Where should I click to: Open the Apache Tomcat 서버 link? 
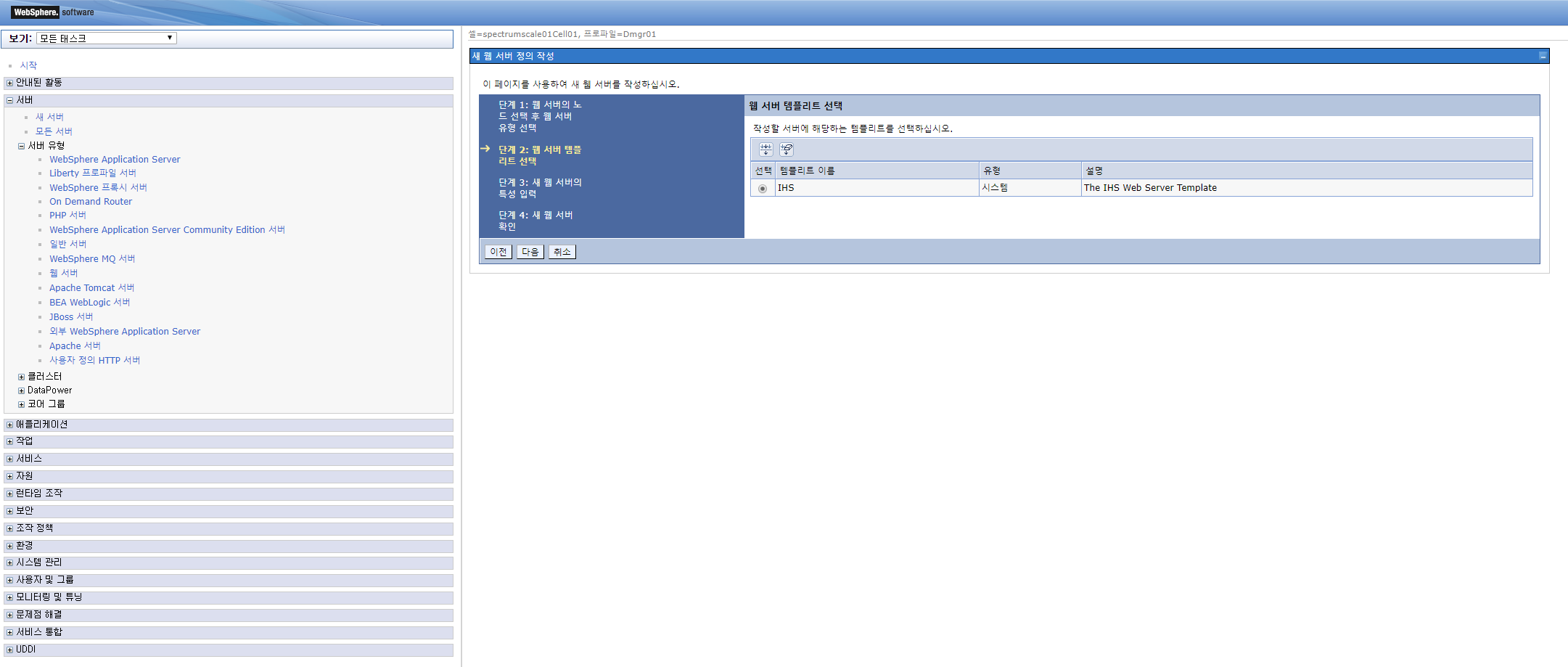pyautogui.click(x=91, y=287)
